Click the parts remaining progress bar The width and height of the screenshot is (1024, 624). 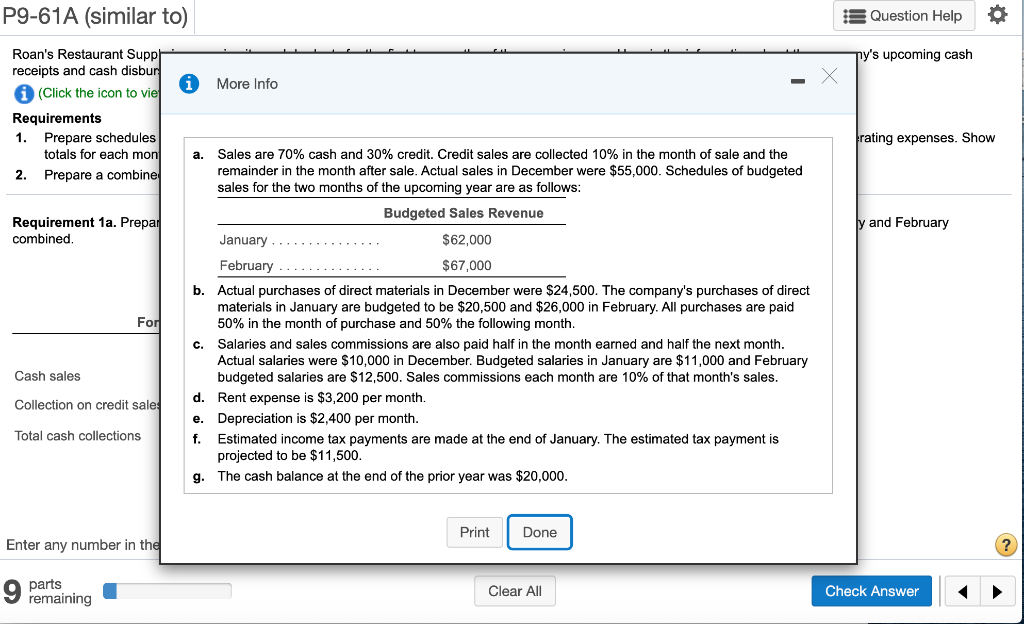(166, 590)
